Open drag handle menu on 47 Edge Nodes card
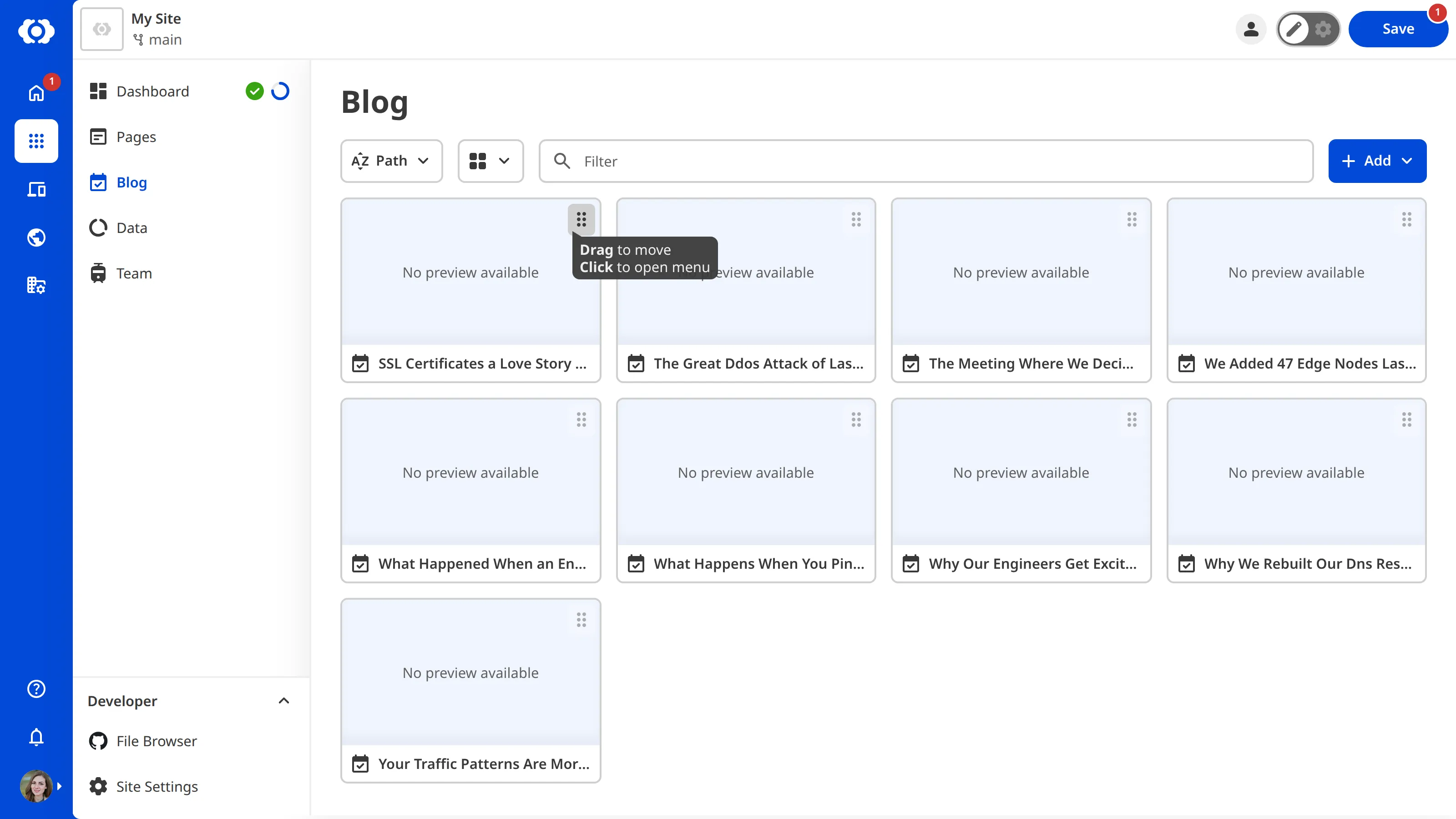The height and width of the screenshot is (819, 1456). point(1406,219)
